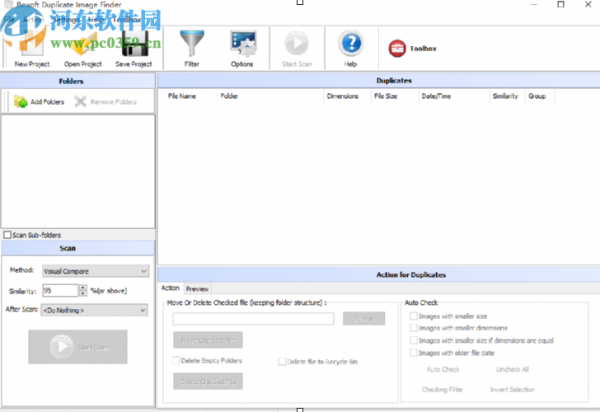
Task: Open the red Toolbox icon
Action: (397, 49)
